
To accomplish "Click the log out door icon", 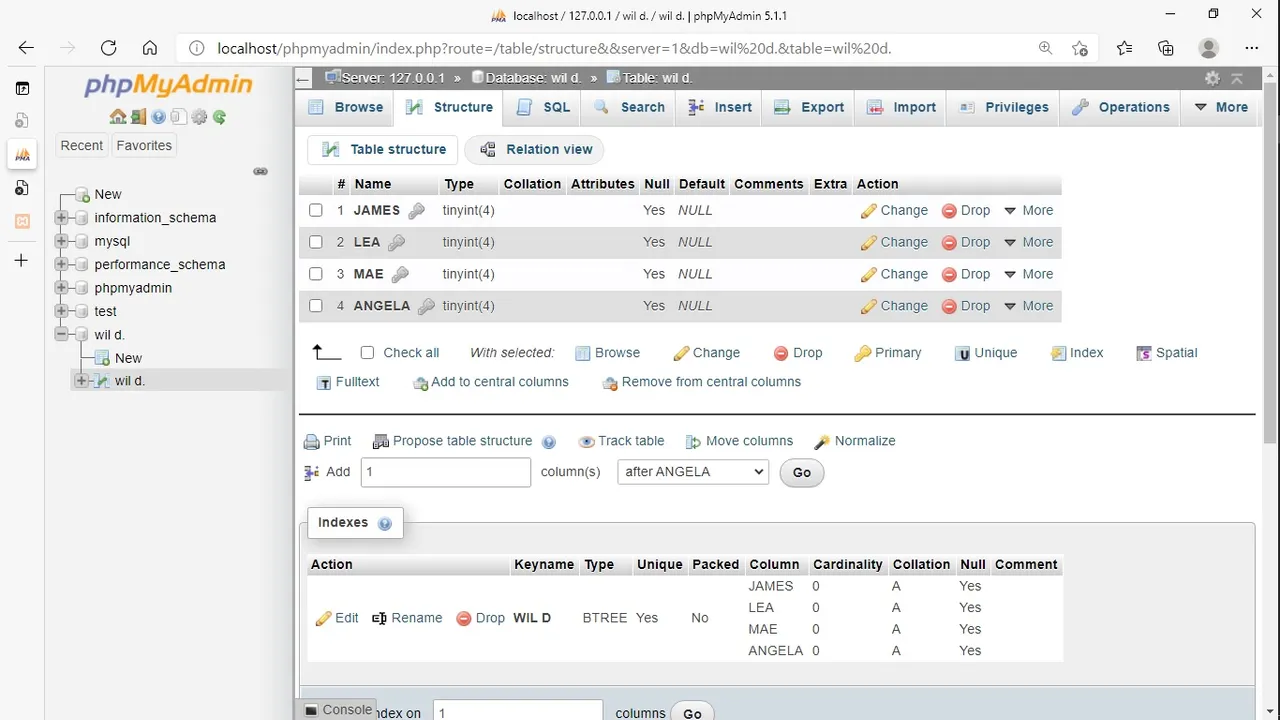I will pos(138,117).
